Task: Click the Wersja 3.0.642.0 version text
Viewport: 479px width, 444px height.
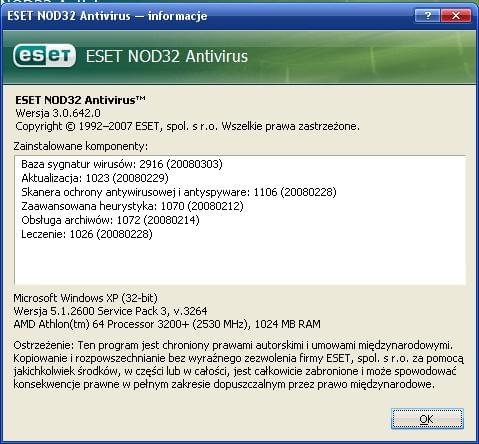Action: [58, 113]
